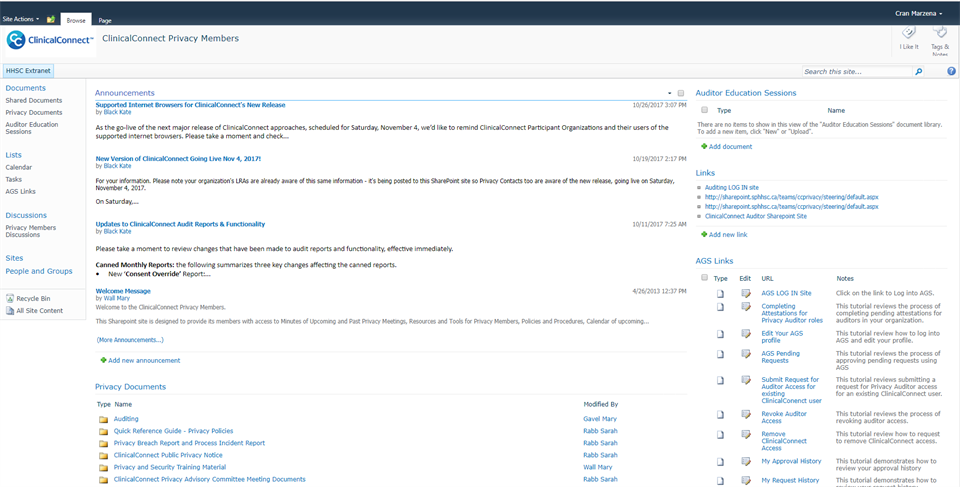The image size is (960, 487).
Task: Click the green plus beside Add new announcement
Action: [103, 360]
